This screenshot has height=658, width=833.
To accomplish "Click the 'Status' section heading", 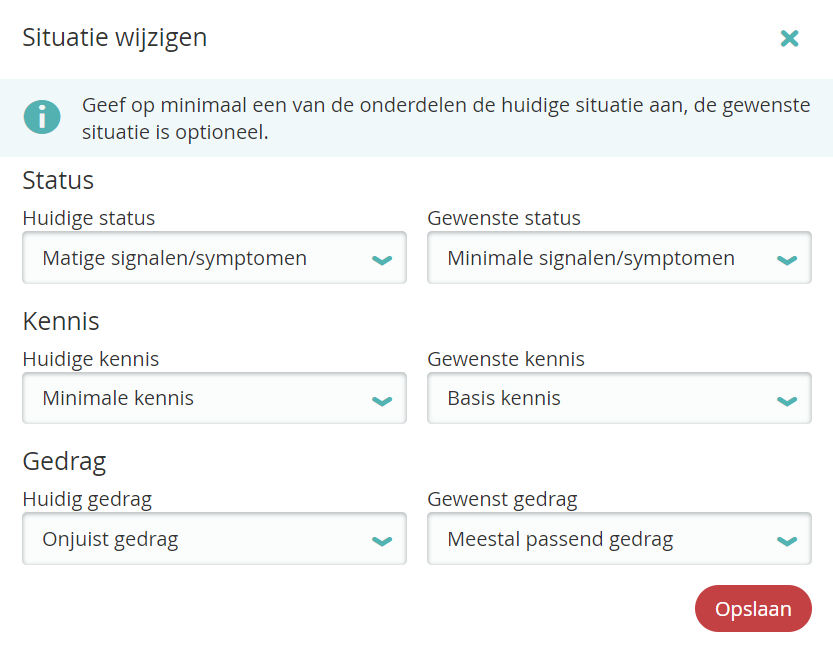I will tap(58, 180).
